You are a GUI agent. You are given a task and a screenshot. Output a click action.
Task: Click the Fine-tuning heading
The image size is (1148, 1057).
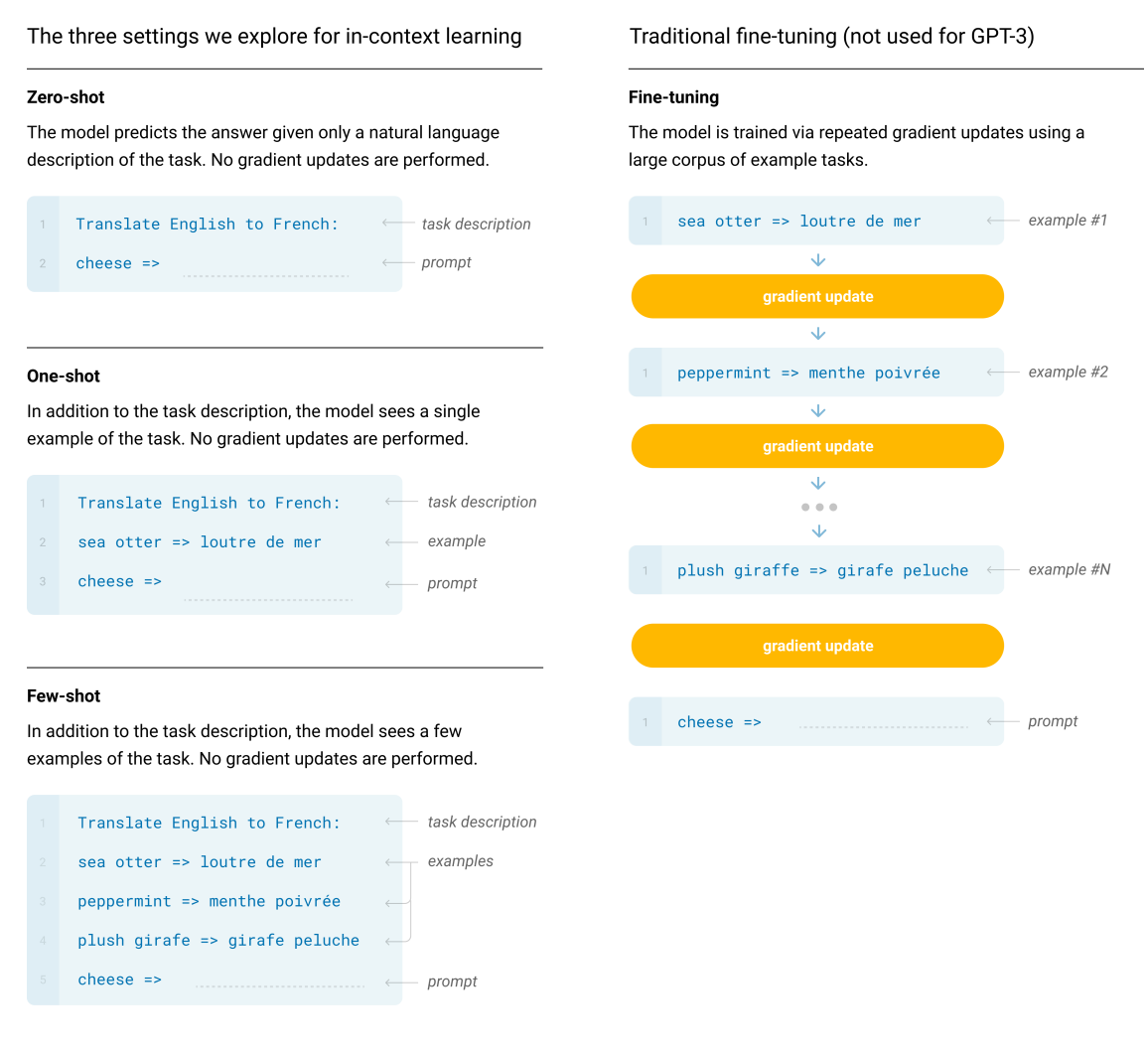(x=673, y=97)
